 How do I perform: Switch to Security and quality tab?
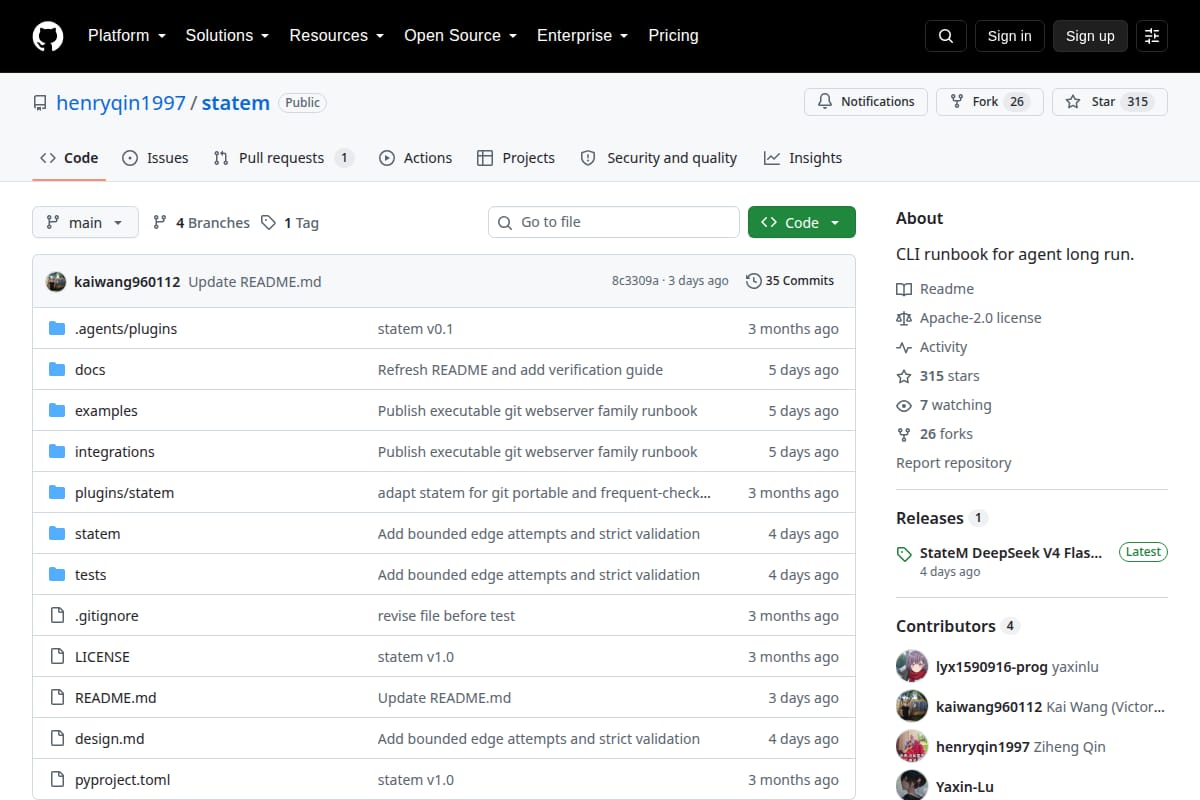(659, 158)
